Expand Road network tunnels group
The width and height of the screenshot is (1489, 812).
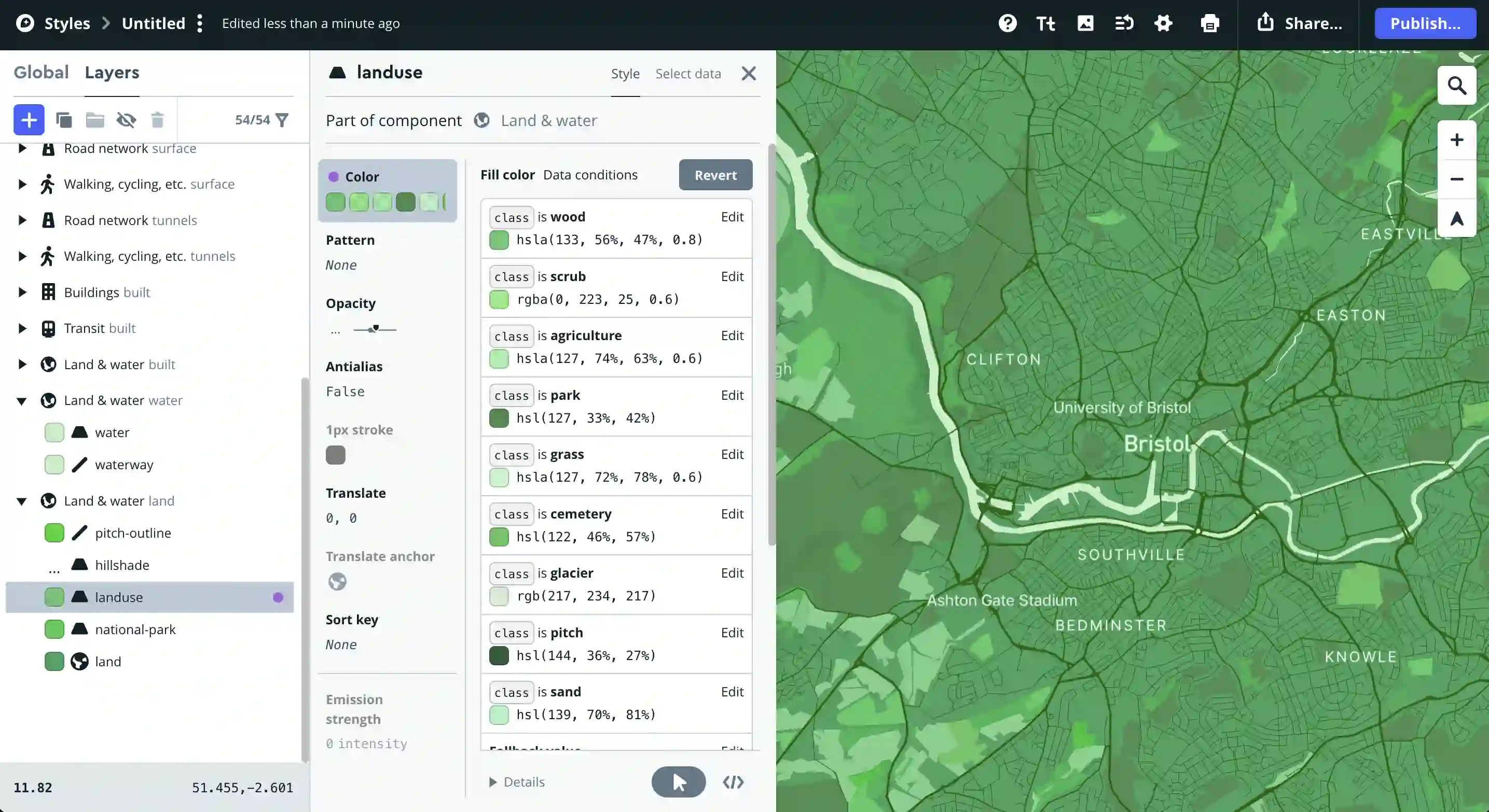click(x=22, y=220)
